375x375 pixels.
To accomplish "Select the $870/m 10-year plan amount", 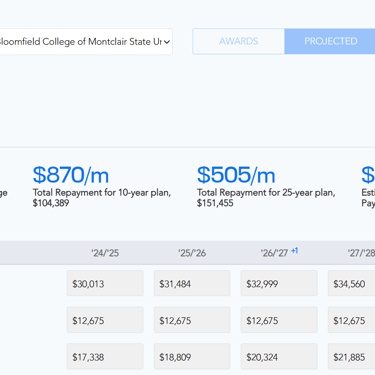I will pyautogui.click(x=71, y=175).
